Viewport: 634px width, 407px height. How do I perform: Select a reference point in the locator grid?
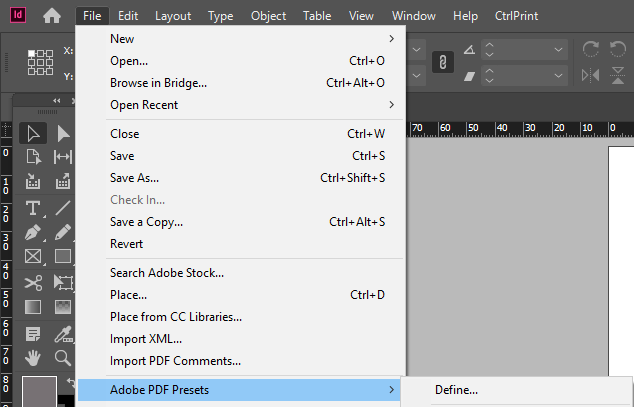(40, 62)
